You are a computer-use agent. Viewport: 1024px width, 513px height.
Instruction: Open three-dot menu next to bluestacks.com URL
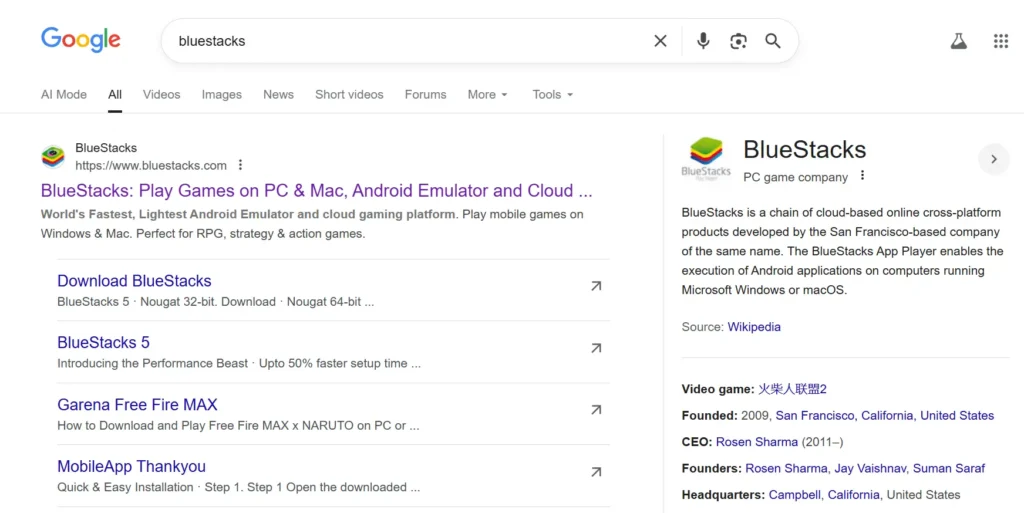point(240,165)
